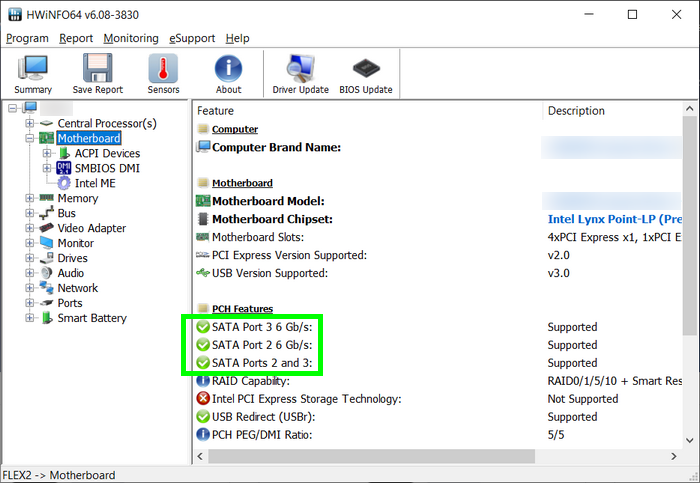Click the Save Report floppy icon
The image size is (700, 483).
click(98, 68)
